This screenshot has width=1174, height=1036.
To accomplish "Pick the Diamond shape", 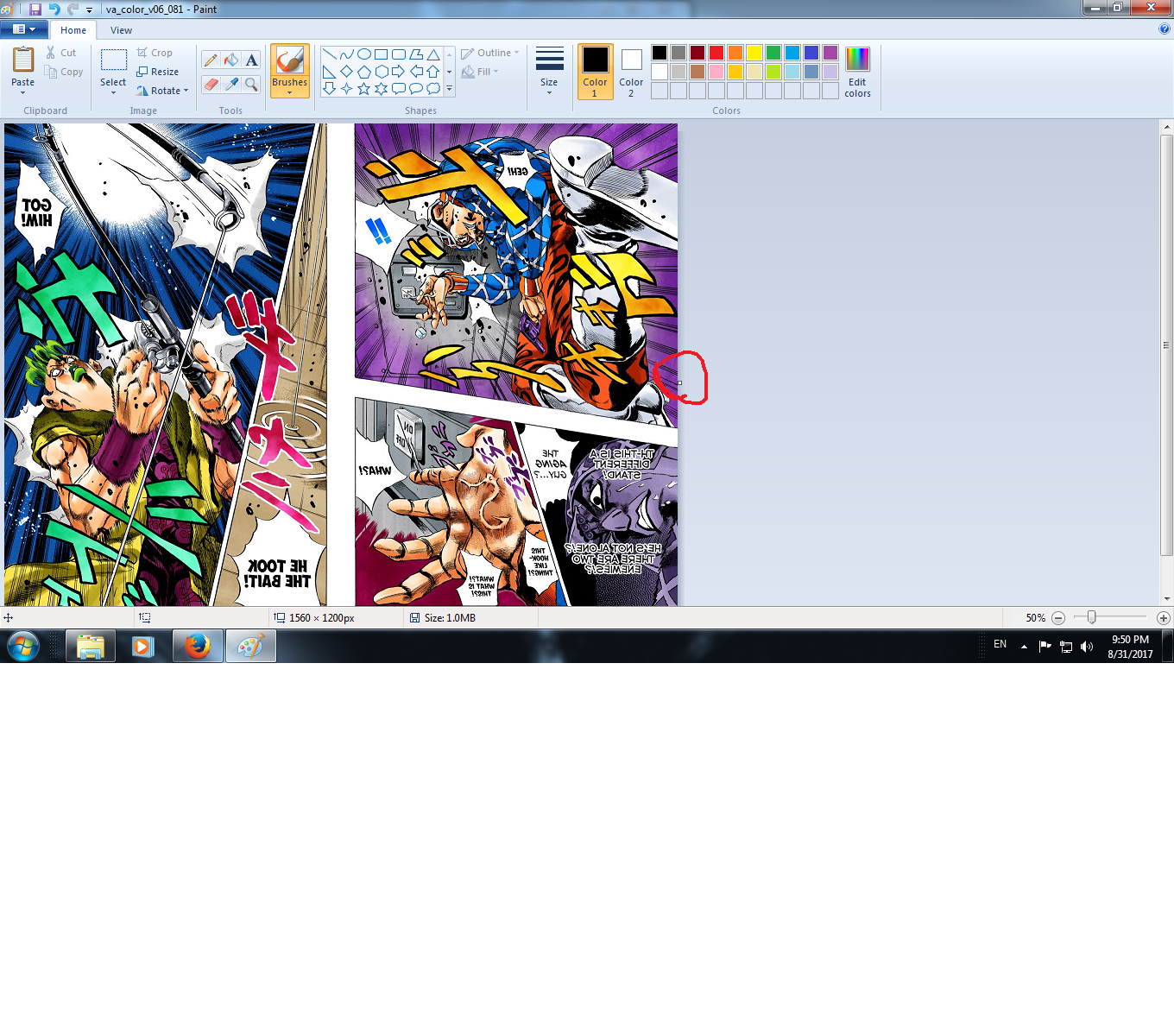I will click(346, 72).
